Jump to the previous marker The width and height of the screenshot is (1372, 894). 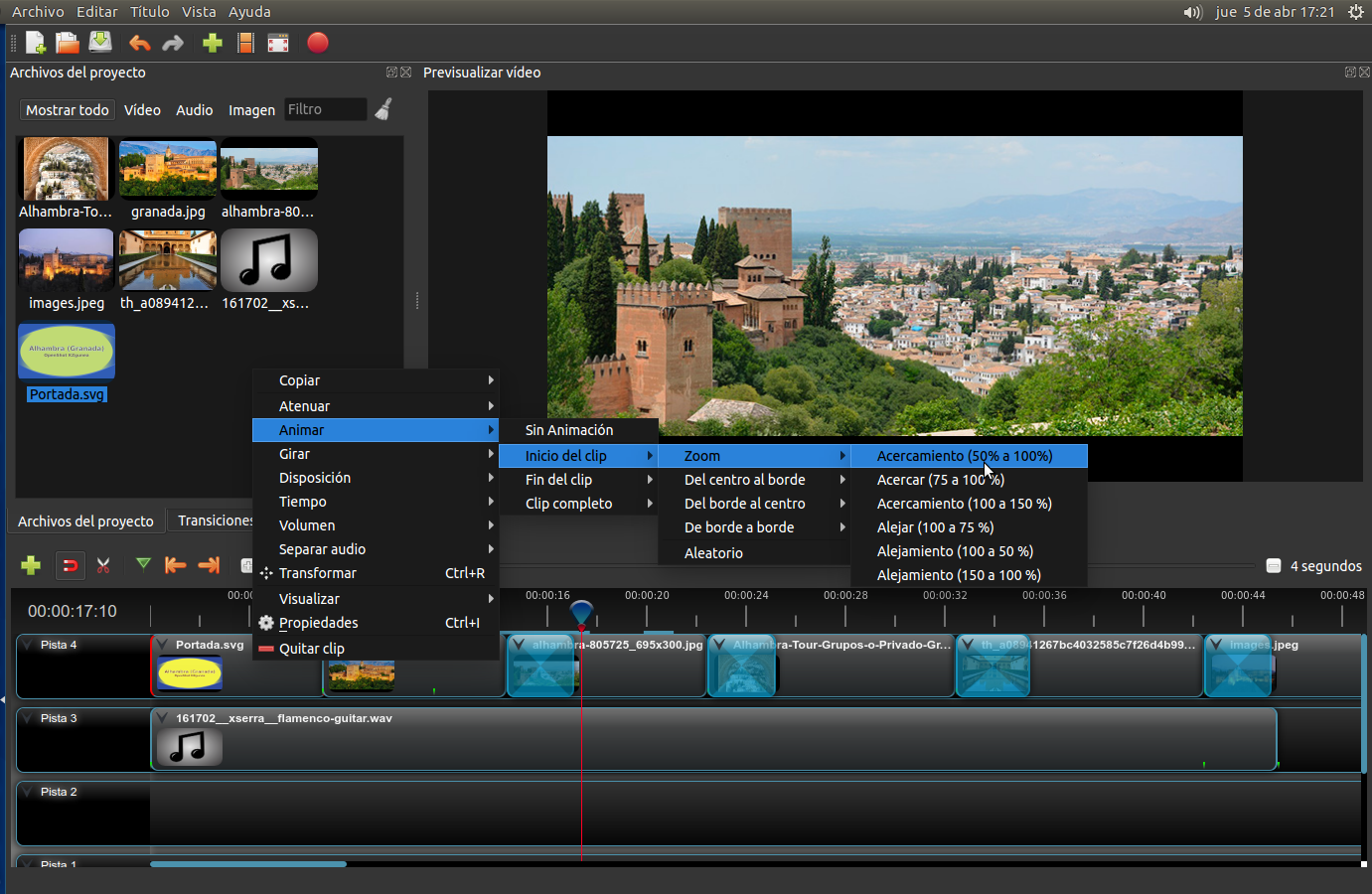(x=176, y=565)
